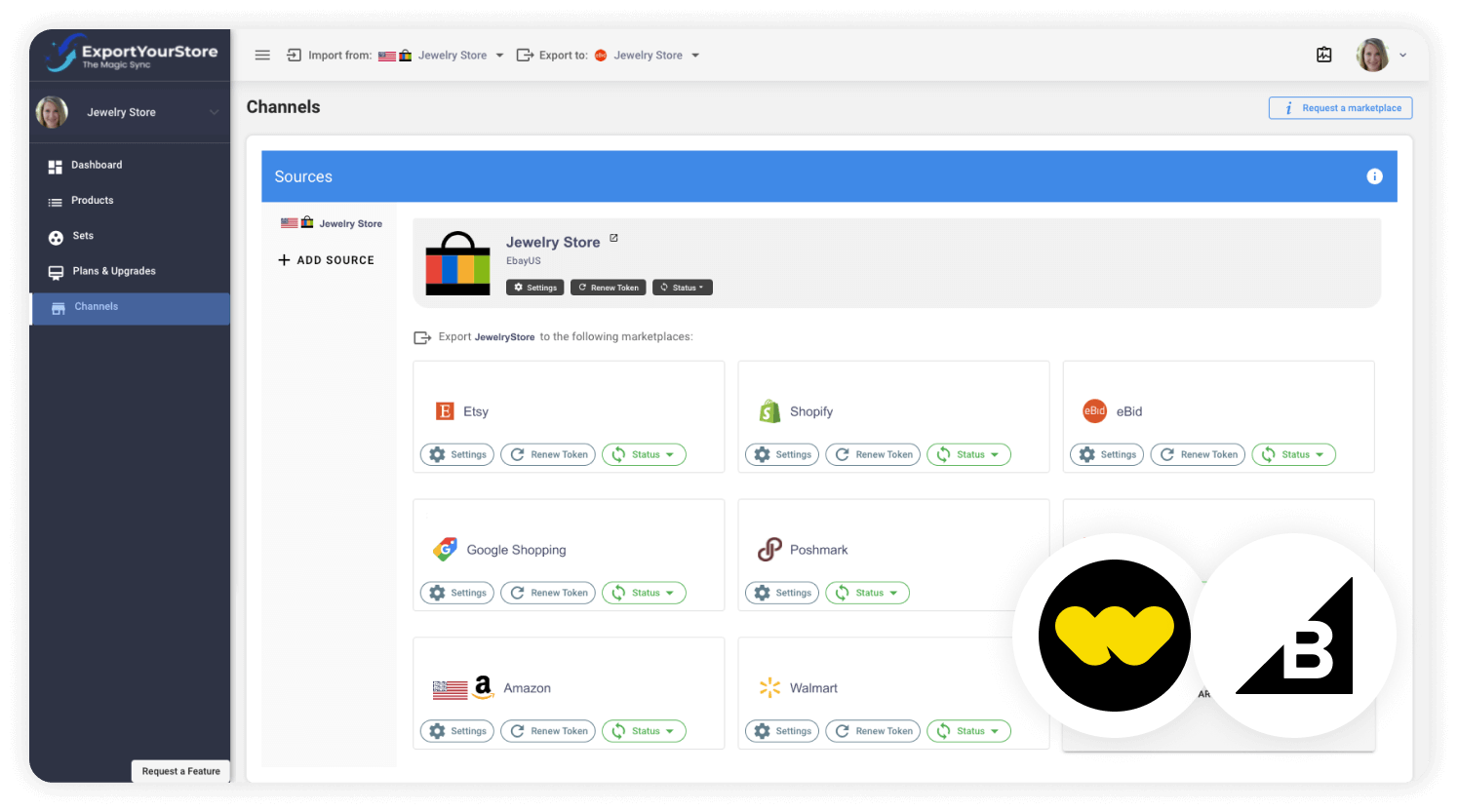The height and width of the screenshot is (812, 1458).
Task: Click the ExportYourStore logo
Action: (x=131, y=54)
